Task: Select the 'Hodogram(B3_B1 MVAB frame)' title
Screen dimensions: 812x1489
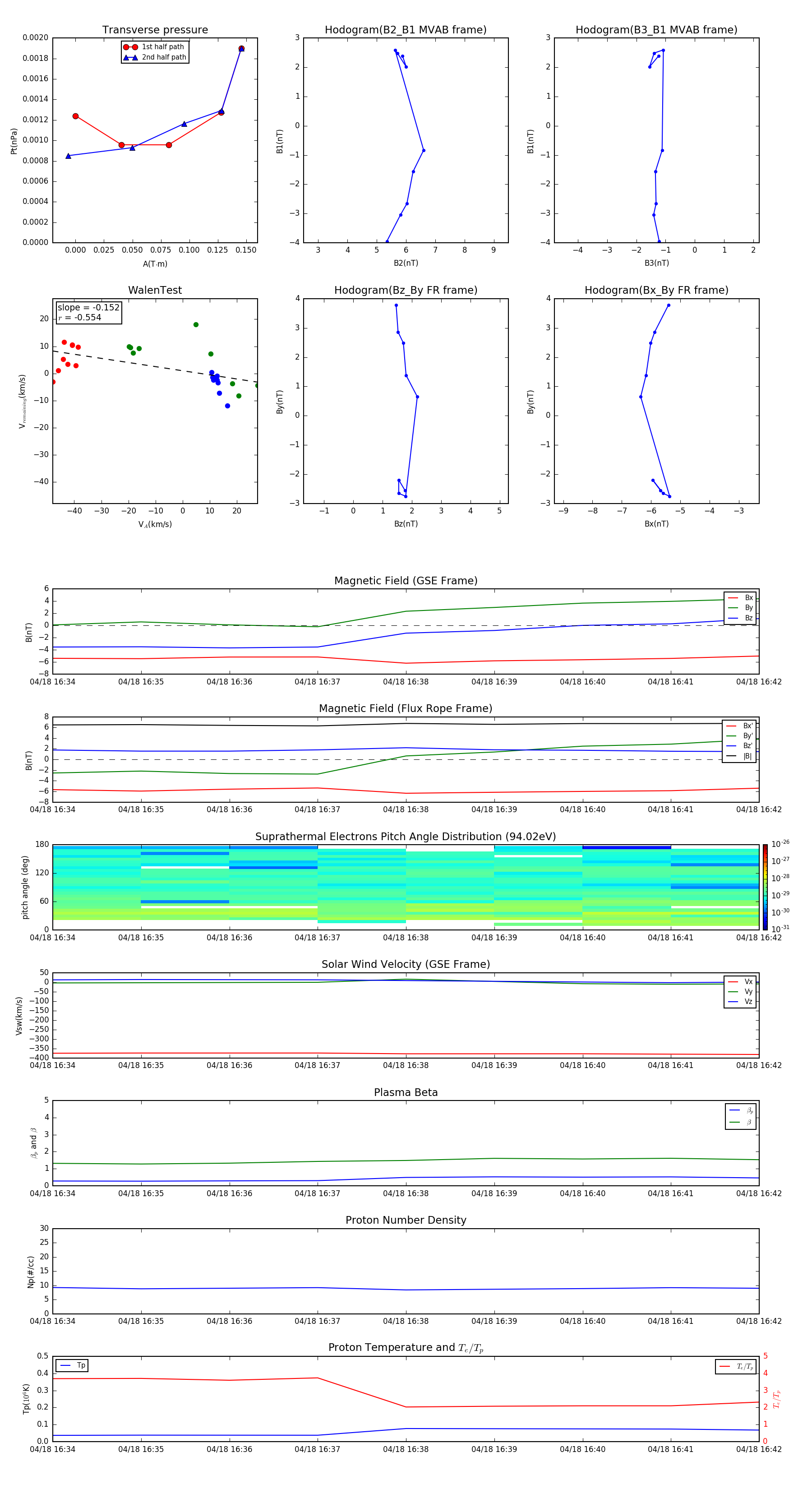Action: coord(656,29)
